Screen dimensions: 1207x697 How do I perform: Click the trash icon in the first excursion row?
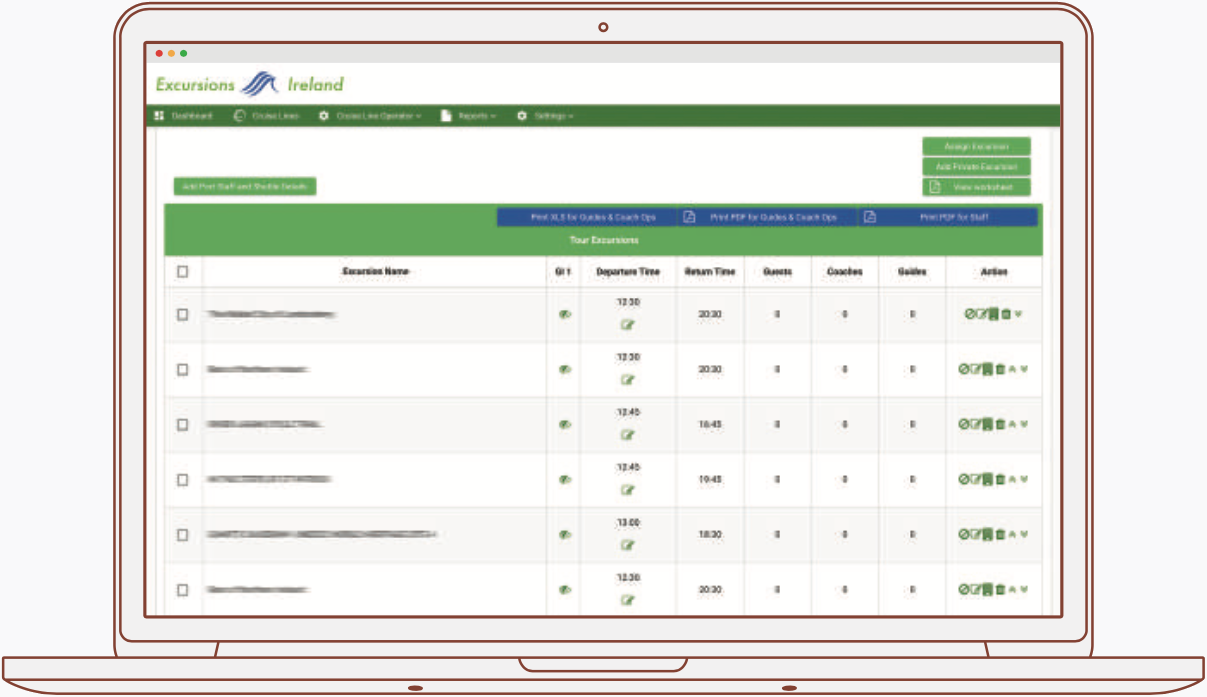coord(1006,314)
